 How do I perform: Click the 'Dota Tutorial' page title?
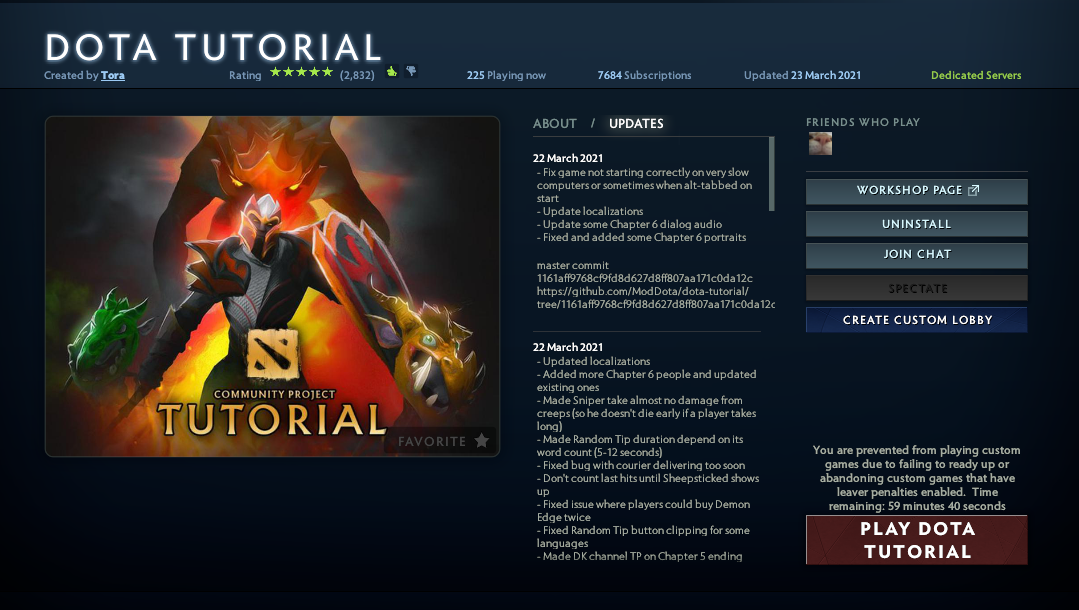point(213,48)
